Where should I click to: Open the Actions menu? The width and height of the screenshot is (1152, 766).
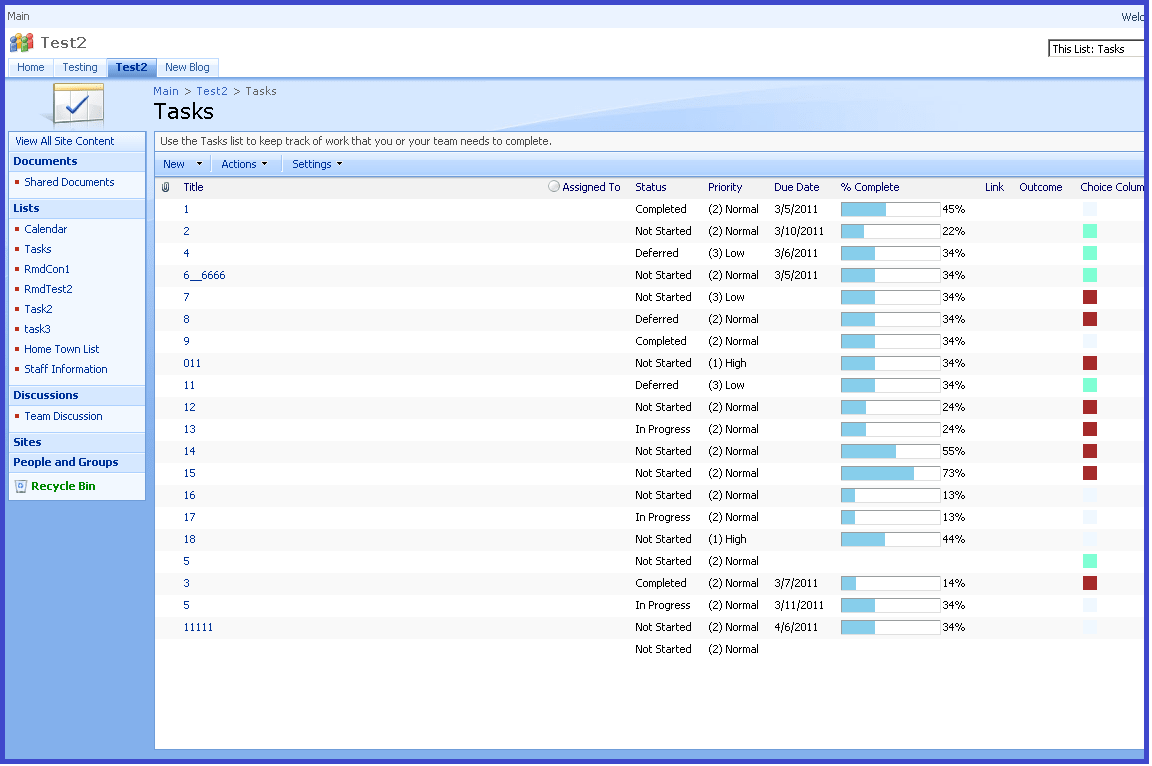point(244,165)
